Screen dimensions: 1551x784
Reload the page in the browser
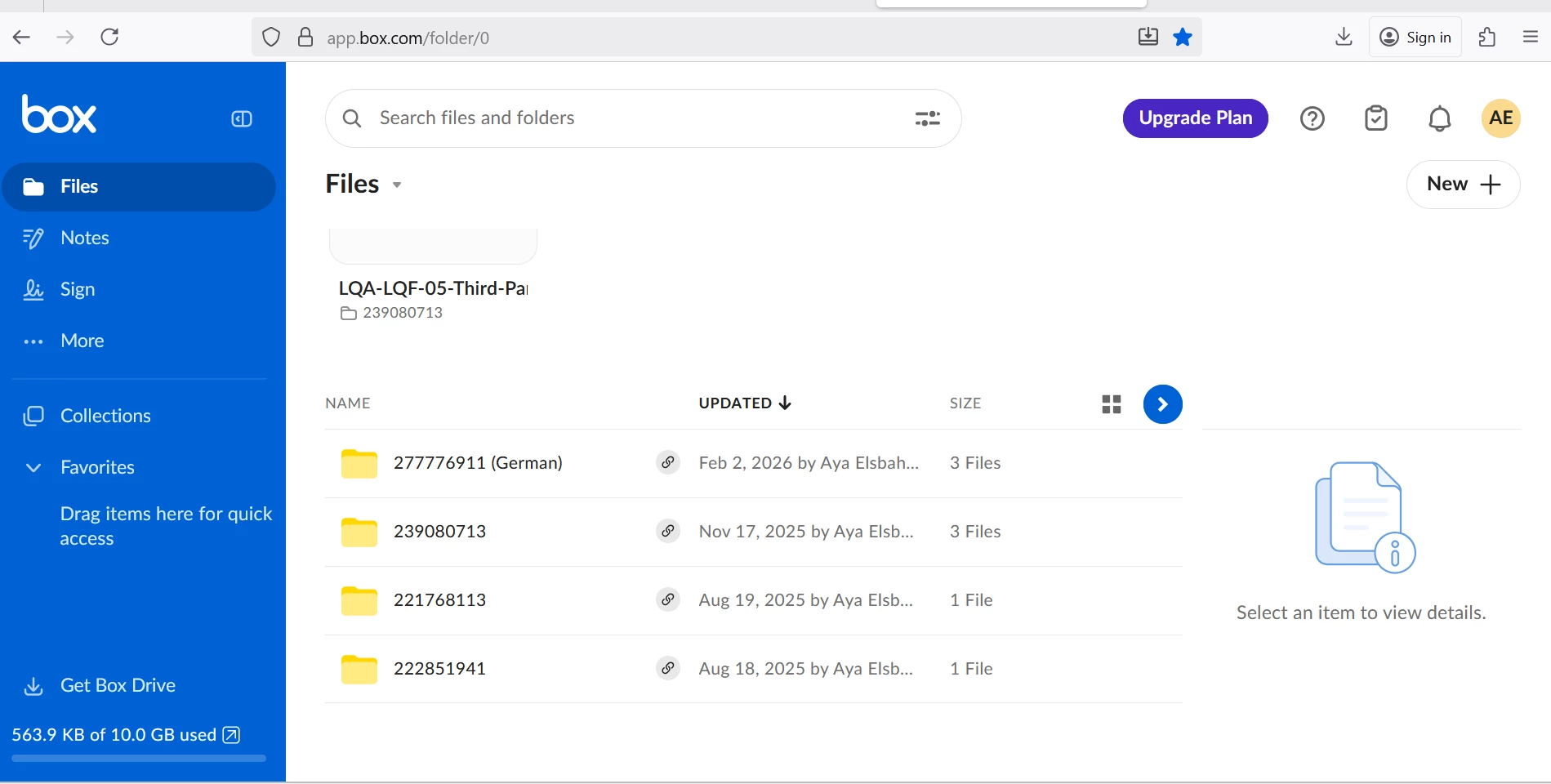pos(109,38)
